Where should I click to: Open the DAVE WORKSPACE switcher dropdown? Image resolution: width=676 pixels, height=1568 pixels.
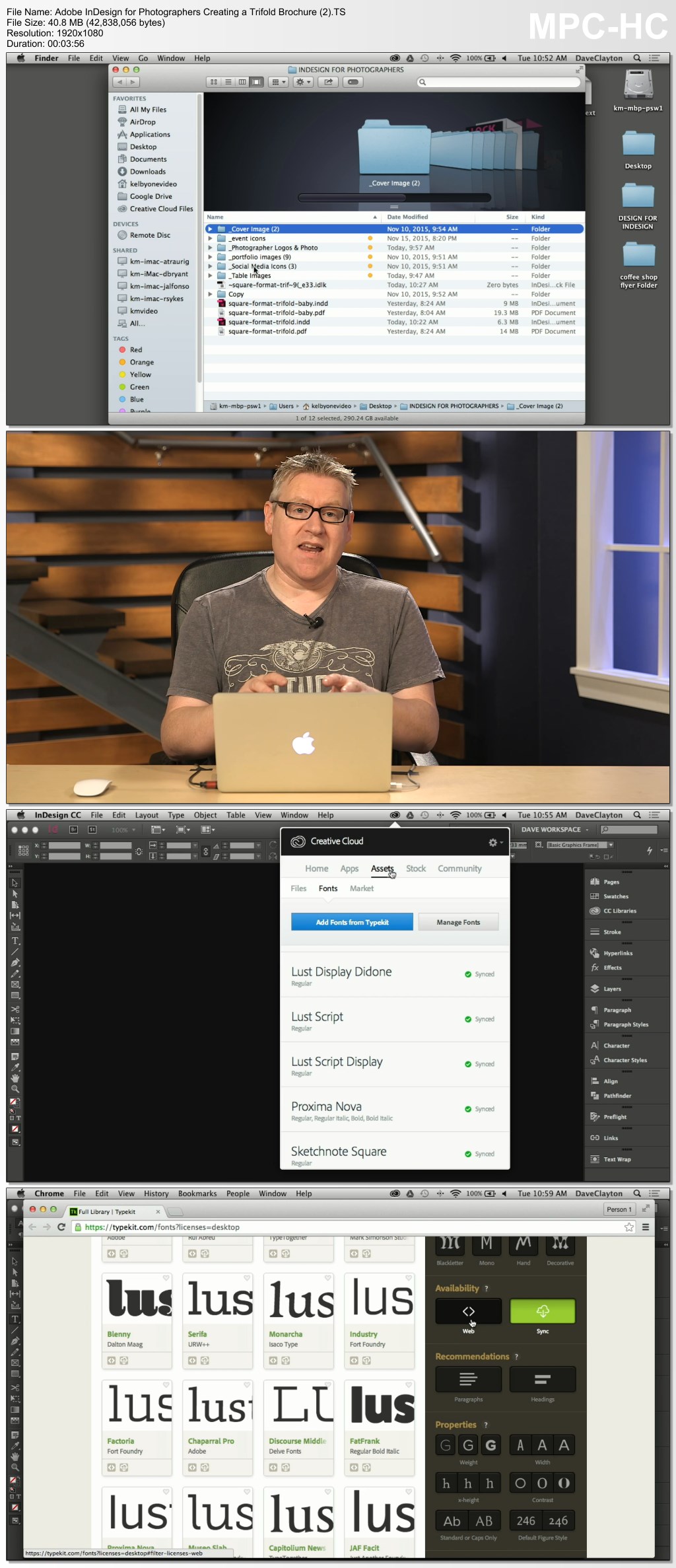(555, 830)
